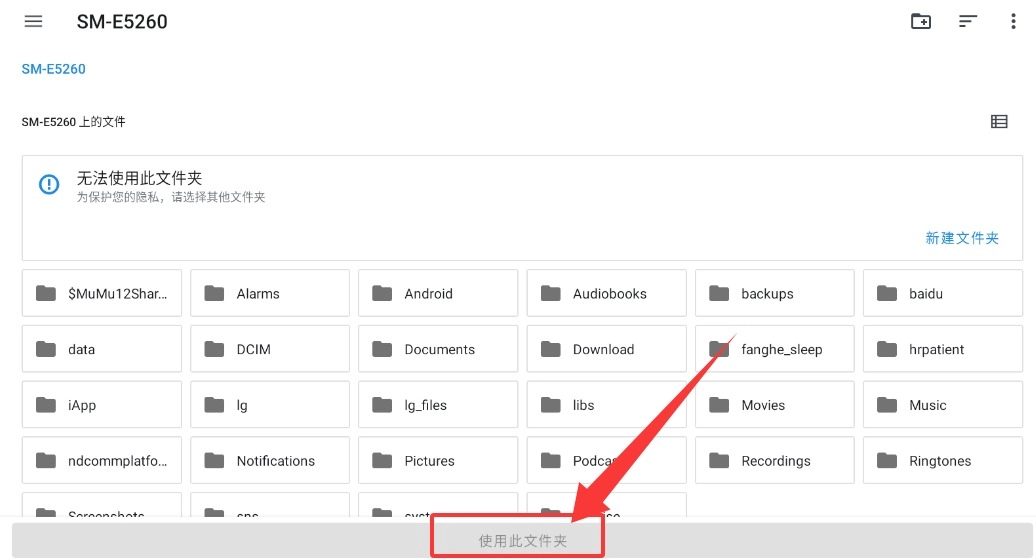1036x560 pixels.
Task: Open the Documents folder
Action: point(438,349)
